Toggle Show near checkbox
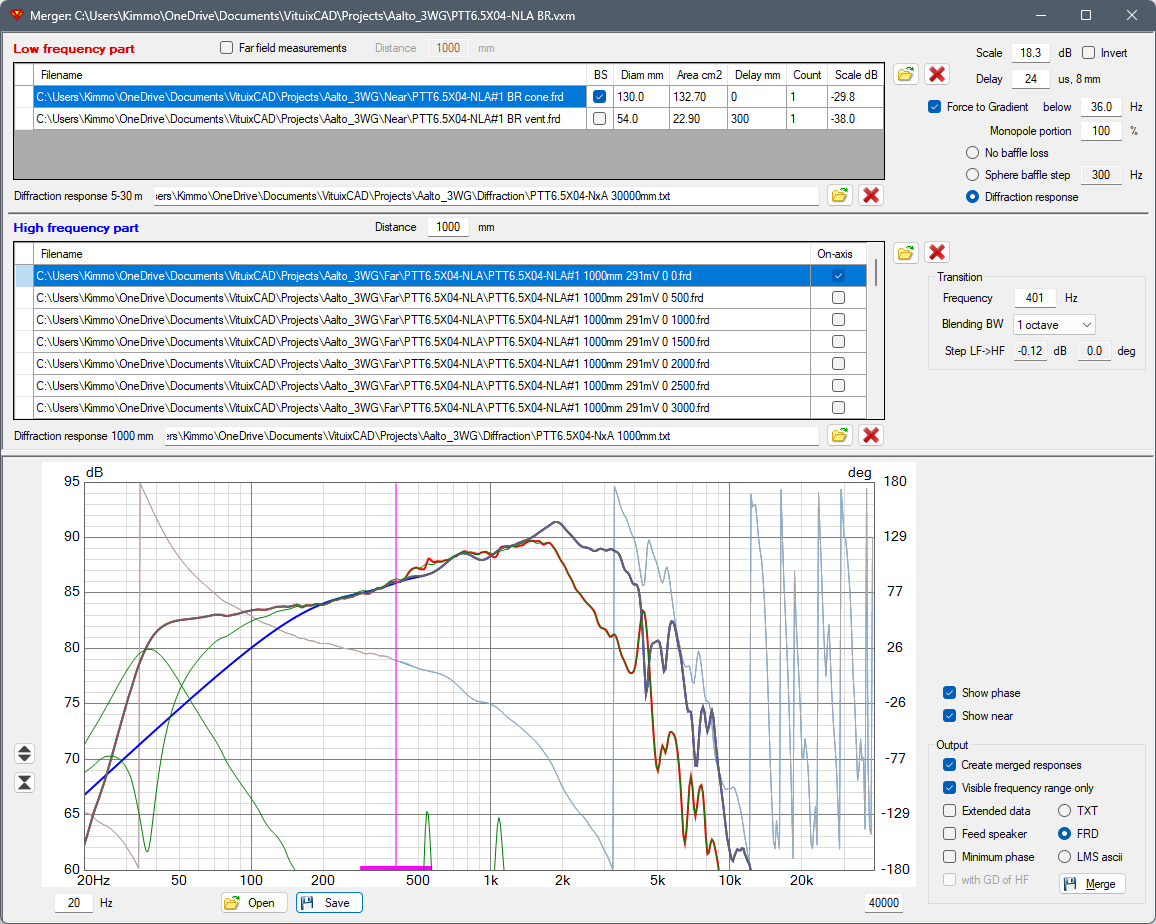The height and width of the screenshot is (924, 1156). pyautogui.click(x=950, y=715)
